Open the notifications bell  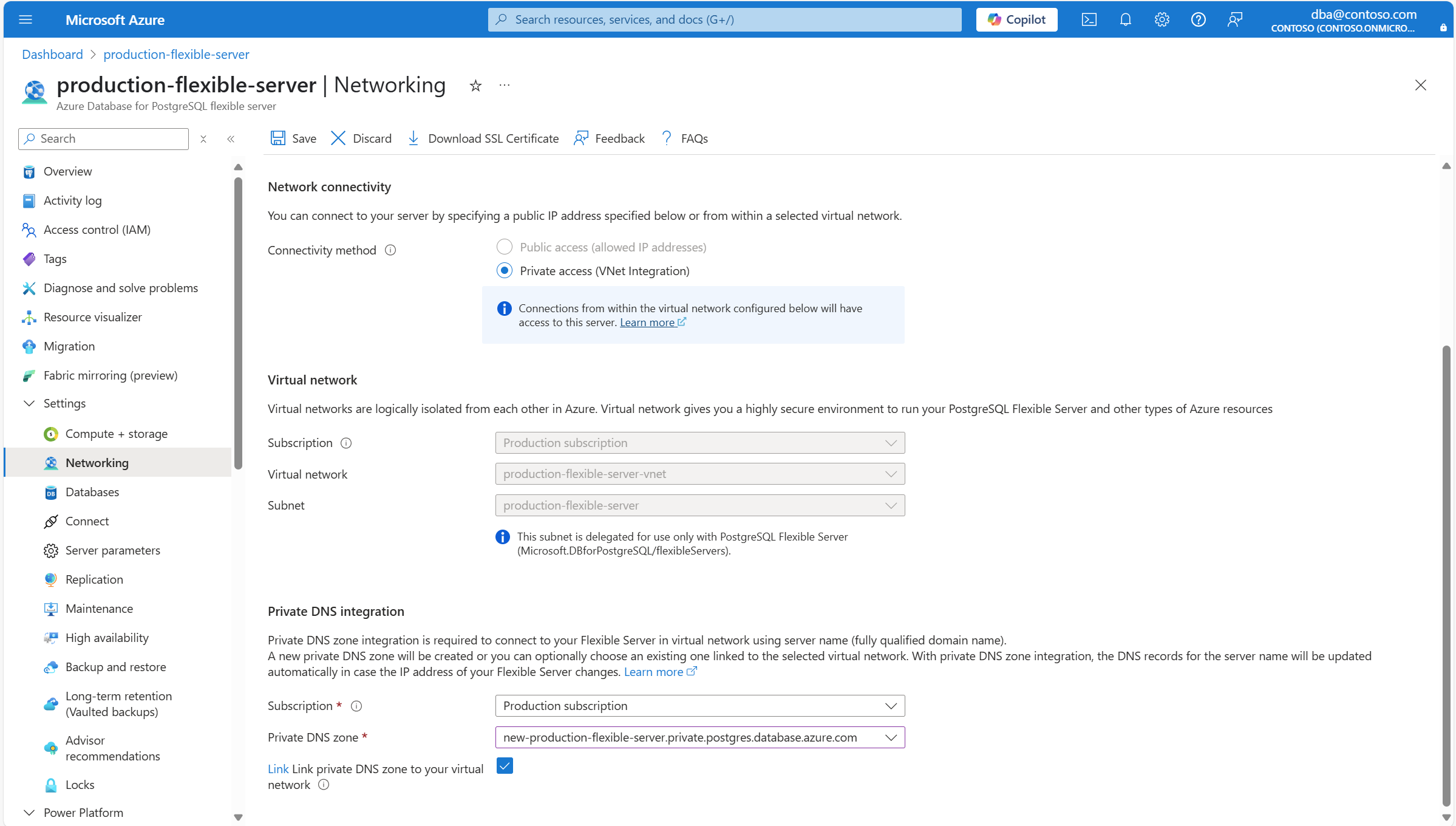[1125, 19]
